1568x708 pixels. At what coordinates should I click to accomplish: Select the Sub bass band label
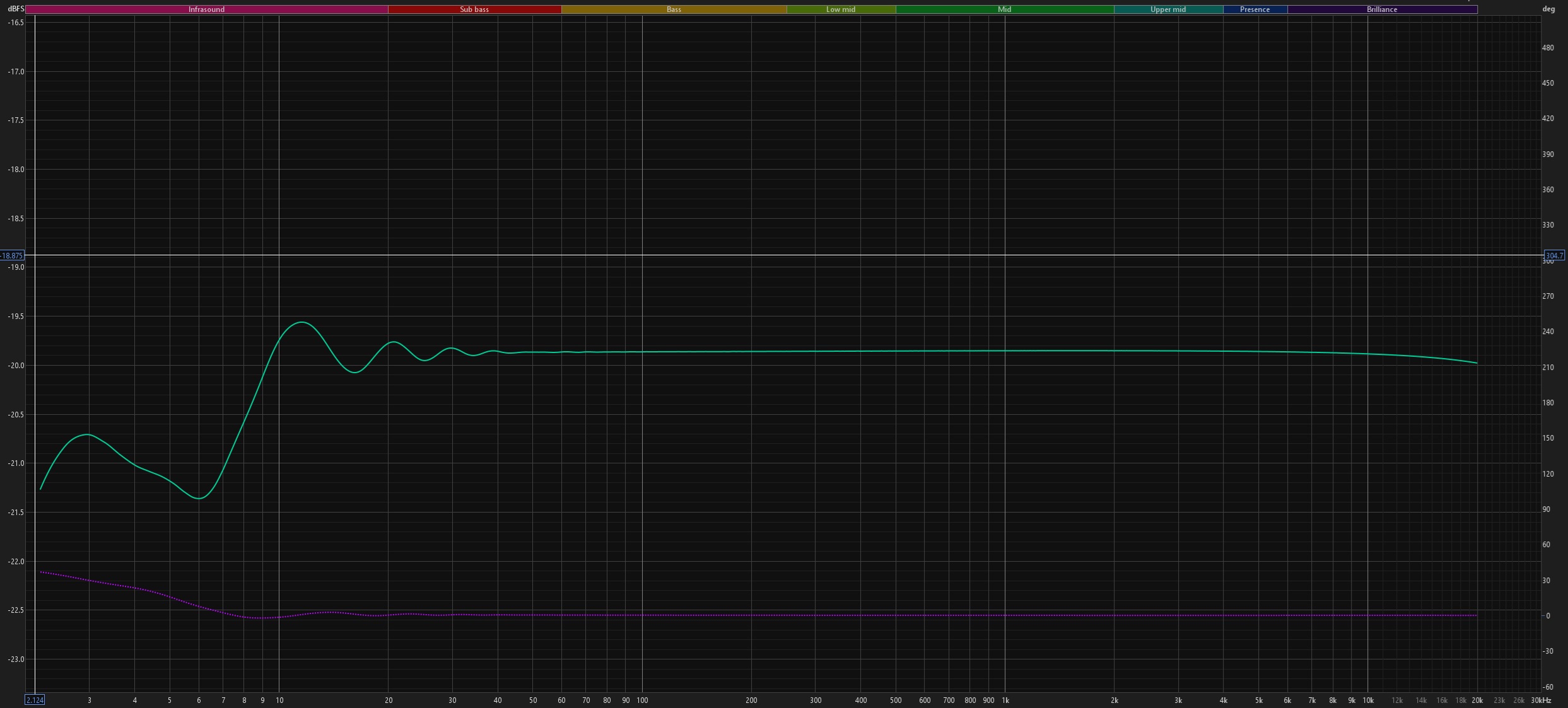[x=474, y=9]
